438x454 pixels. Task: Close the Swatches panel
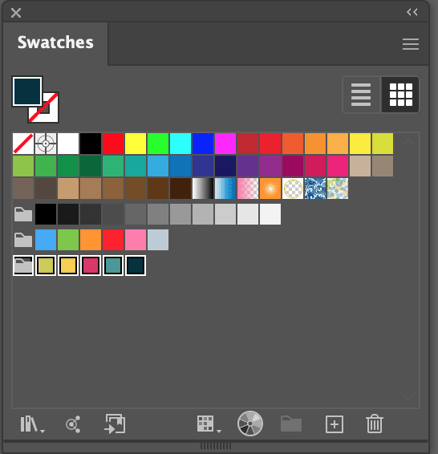(16, 13)
